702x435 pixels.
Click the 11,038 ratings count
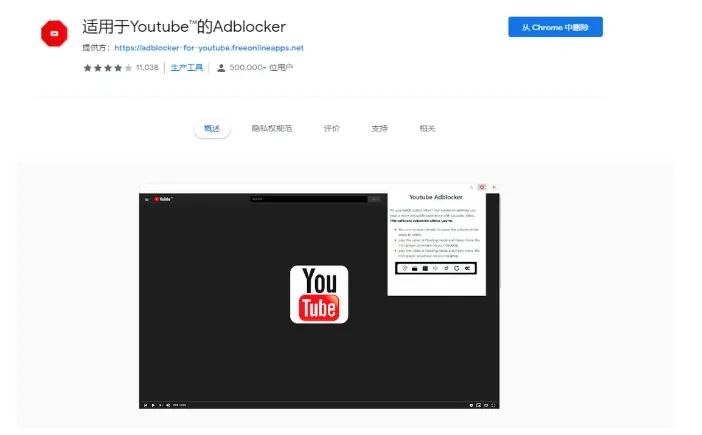(147, 68)
